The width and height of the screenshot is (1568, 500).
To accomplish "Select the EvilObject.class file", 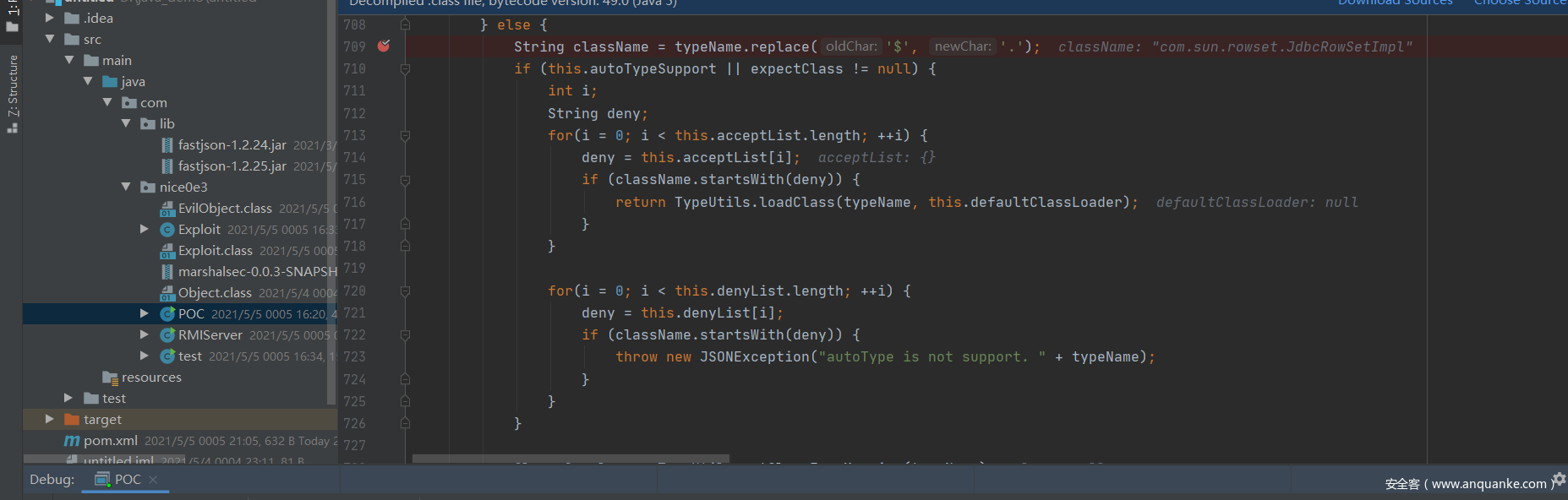I will (x=224, y=209).
